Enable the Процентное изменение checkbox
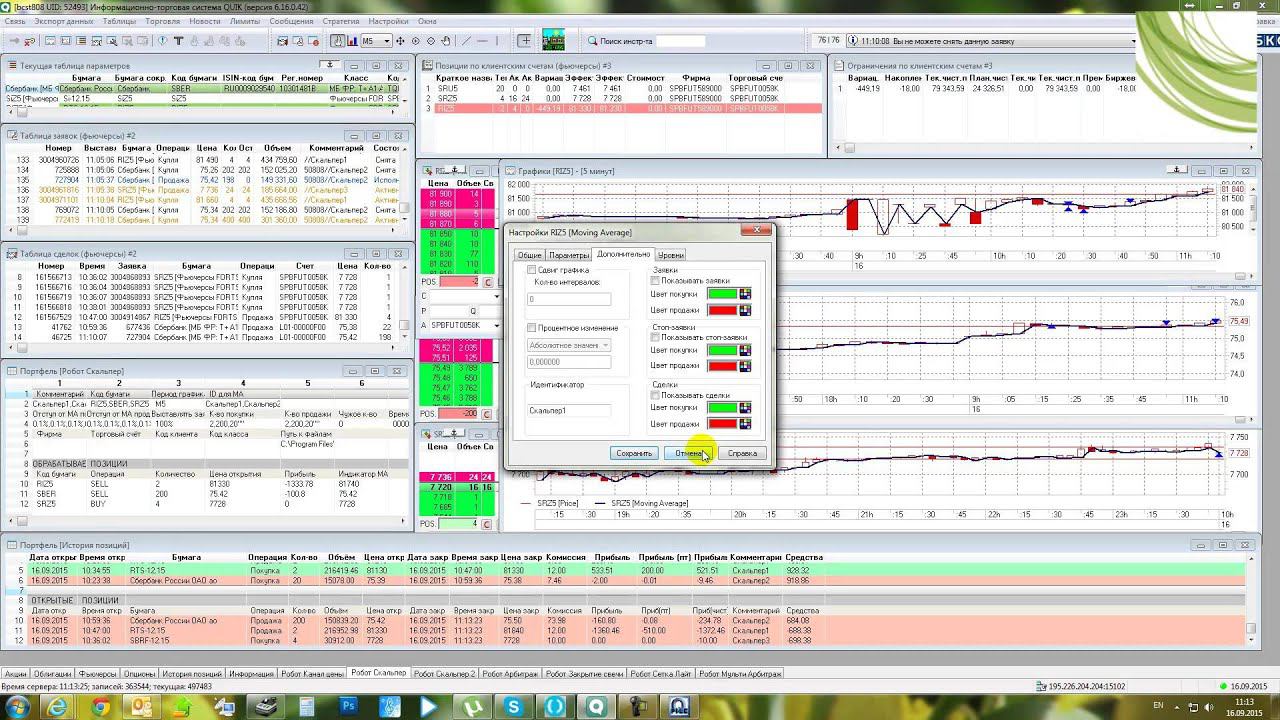1280x720 pixels. pyautogui.click(x=532, y=328)
